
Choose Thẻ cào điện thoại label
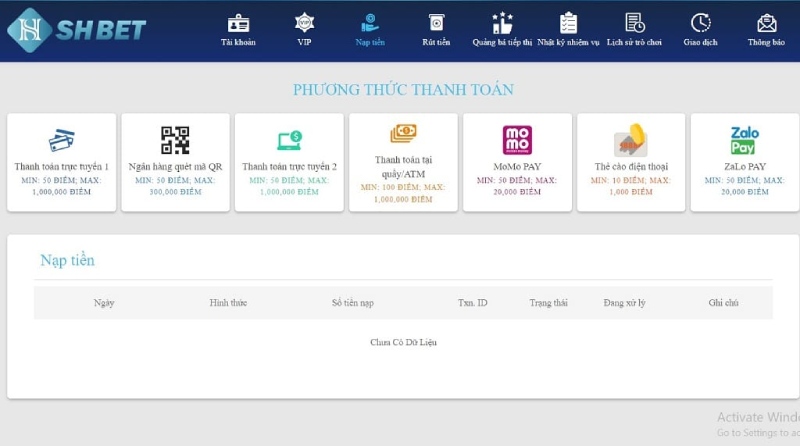(x=631, y=167)
